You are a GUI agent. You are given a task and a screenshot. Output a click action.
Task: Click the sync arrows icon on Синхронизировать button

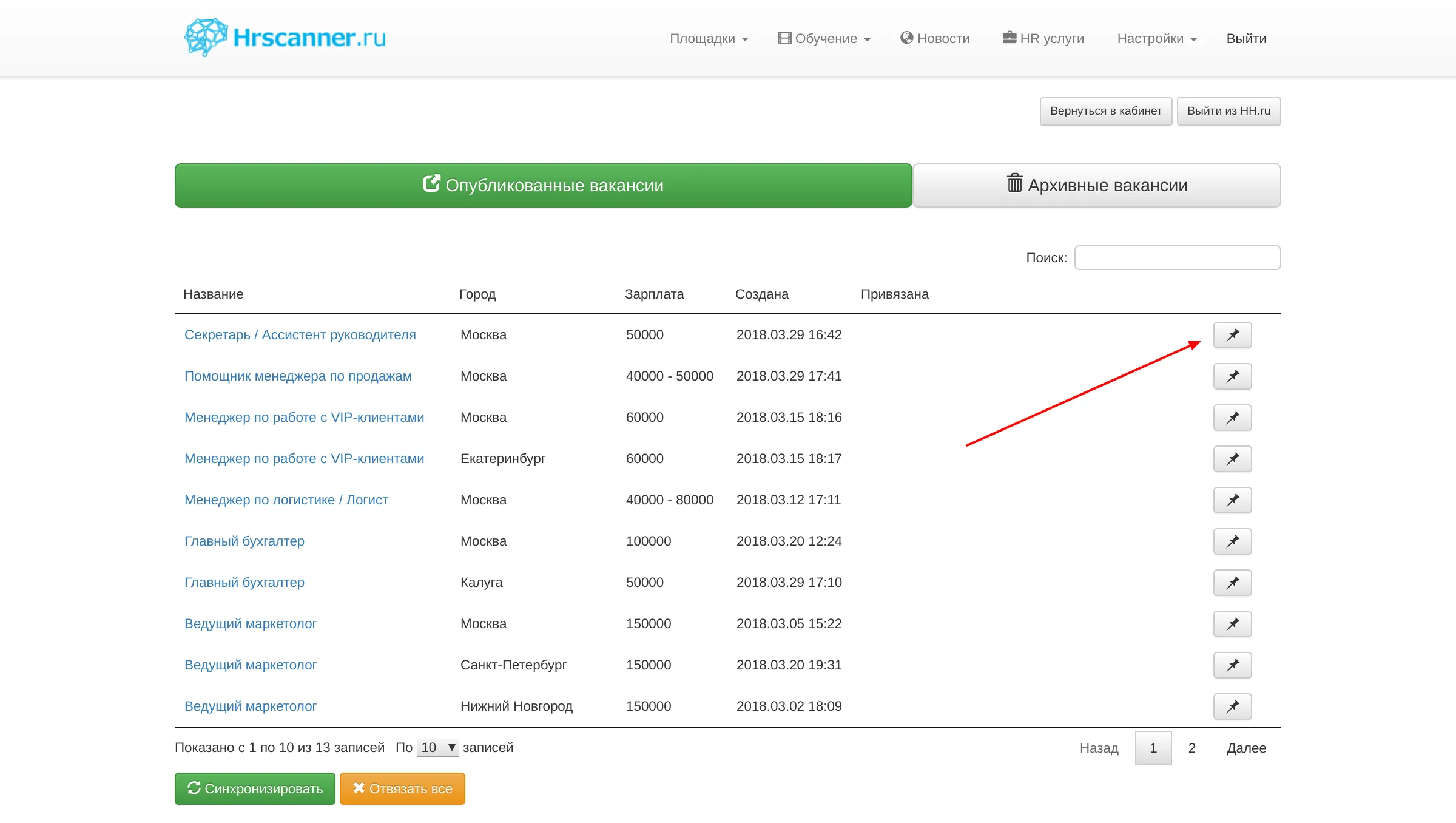click(x=194, y=788)
